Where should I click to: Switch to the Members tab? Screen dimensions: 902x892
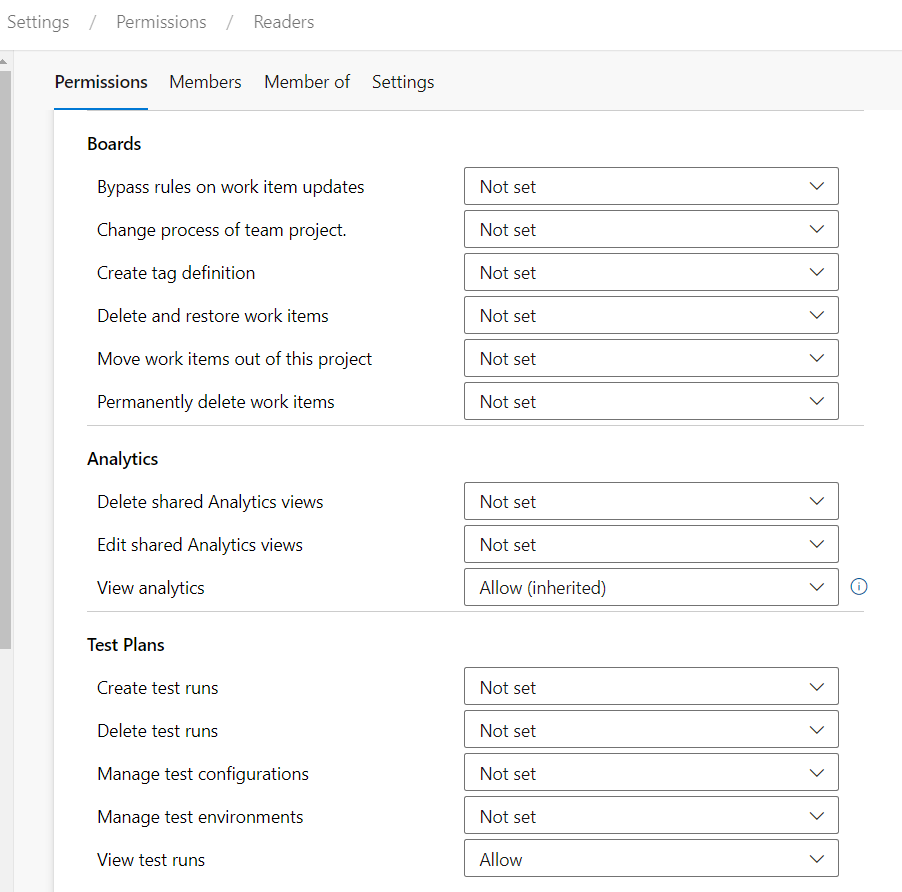205,82
